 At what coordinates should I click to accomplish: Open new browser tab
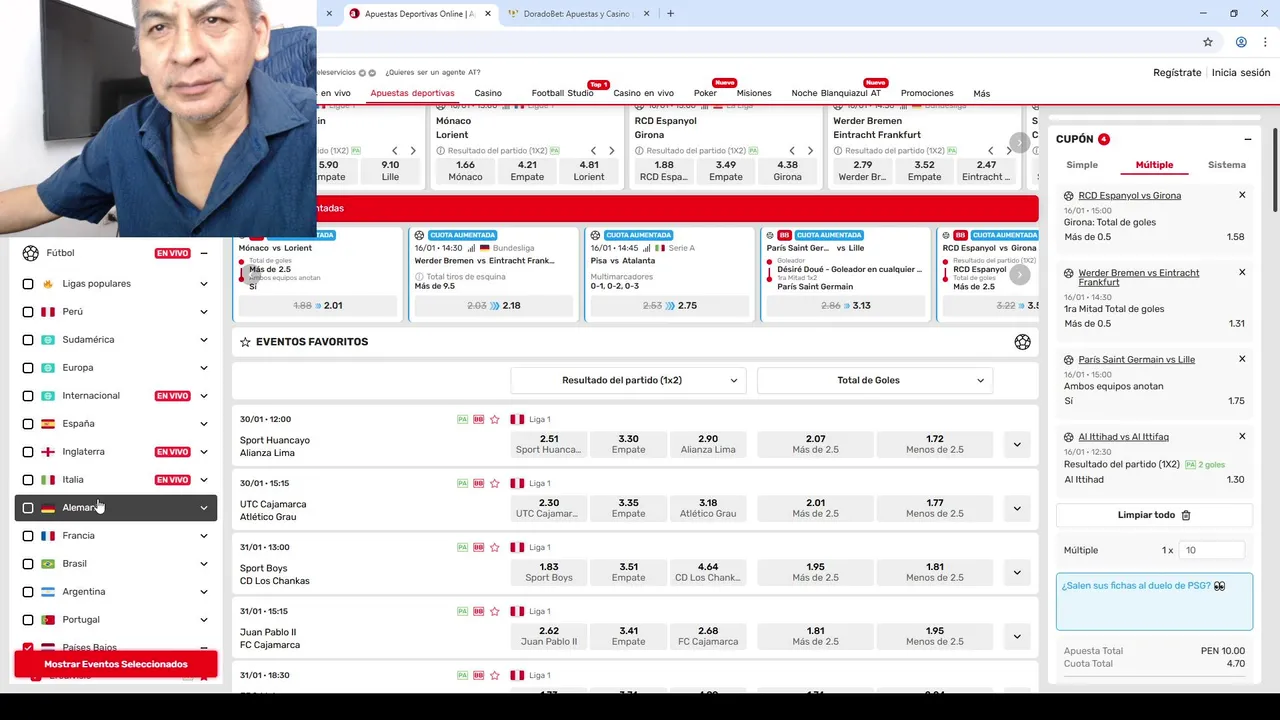pos(670,14)
